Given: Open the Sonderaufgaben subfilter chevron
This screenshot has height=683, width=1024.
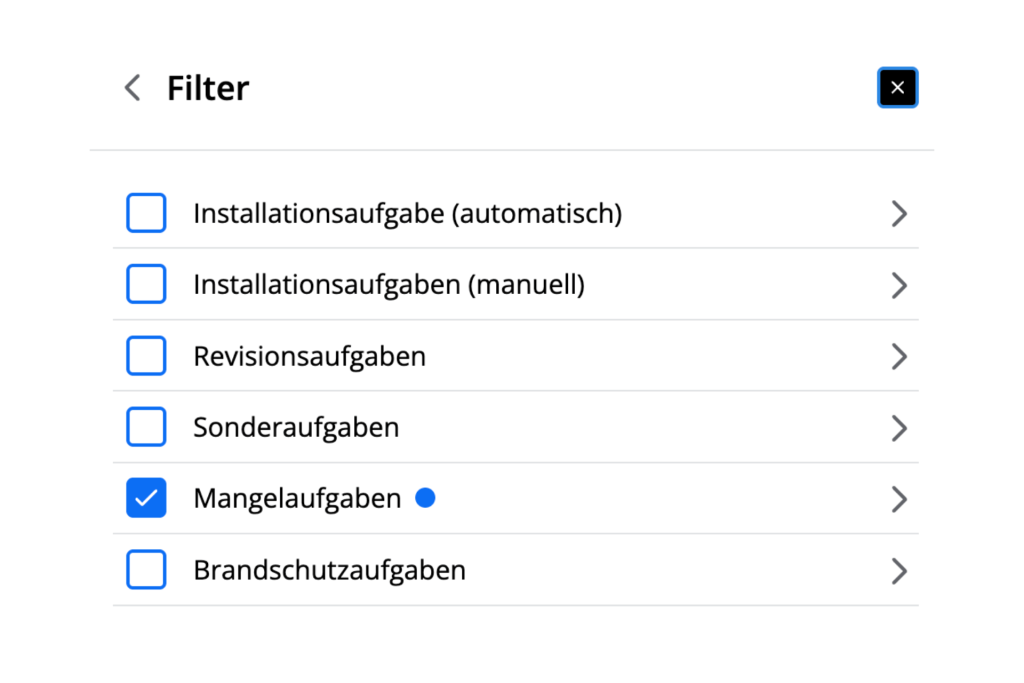Looking at the screenshot, I should (898, 427).
